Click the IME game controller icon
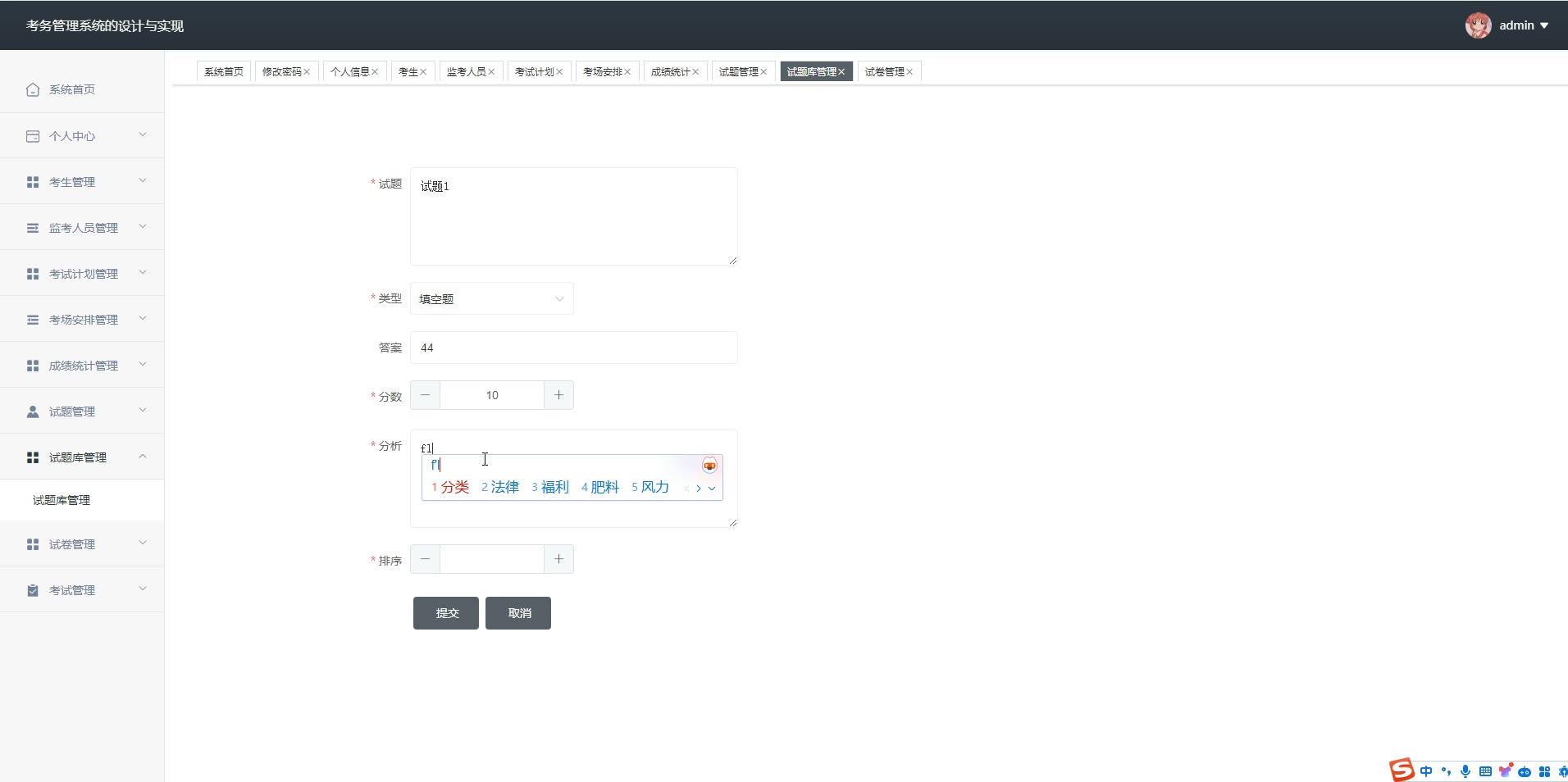The width and height of the screenshot is (1568, 782). tap(1525, 772)
